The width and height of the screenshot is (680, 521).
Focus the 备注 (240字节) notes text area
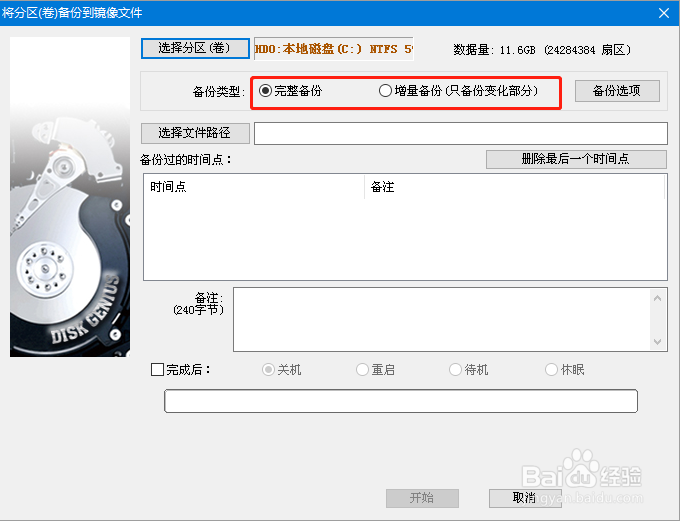coord(441,319)
